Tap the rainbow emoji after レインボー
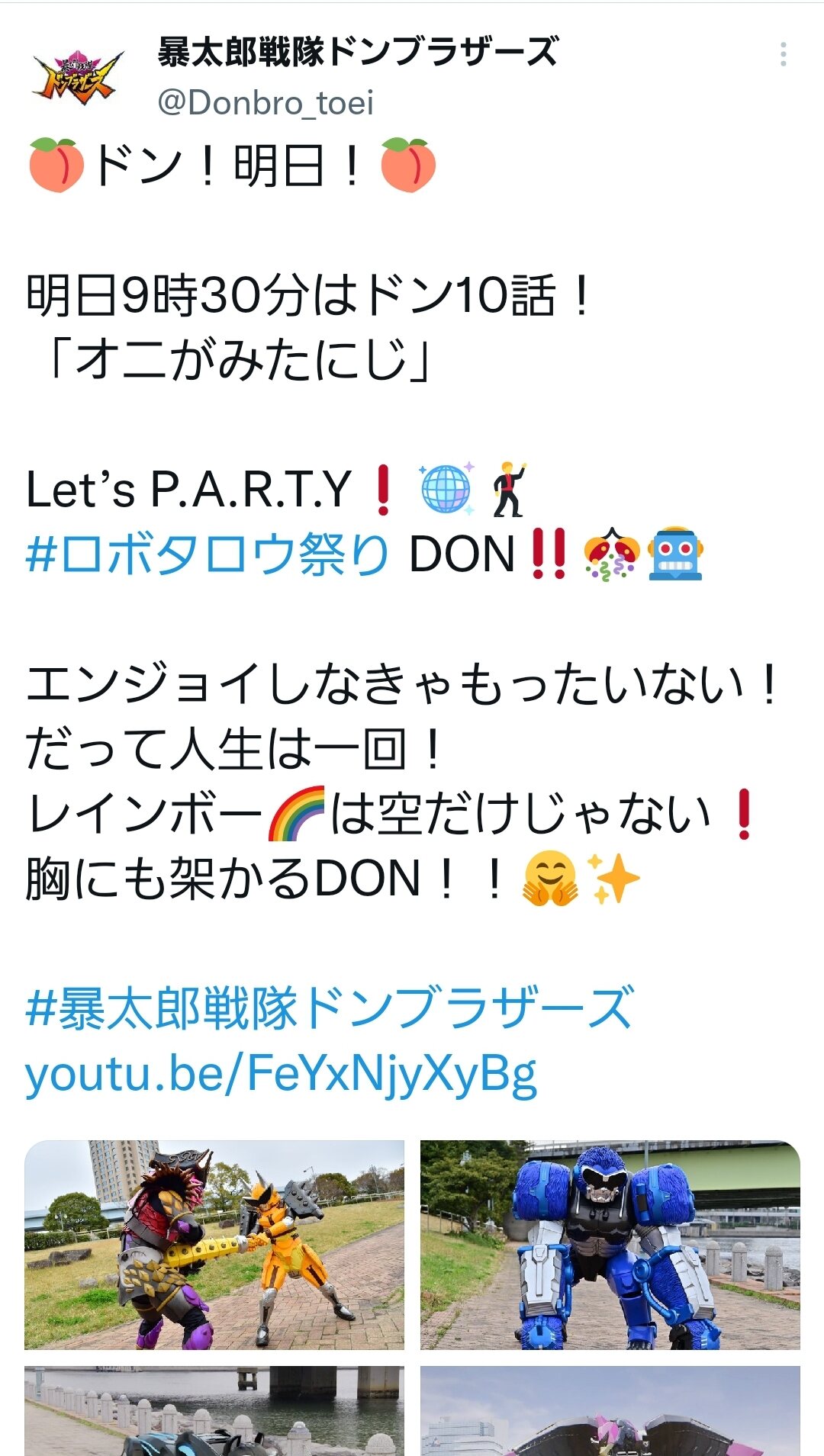Viewport: 824px width, 1456px height. 297,814
